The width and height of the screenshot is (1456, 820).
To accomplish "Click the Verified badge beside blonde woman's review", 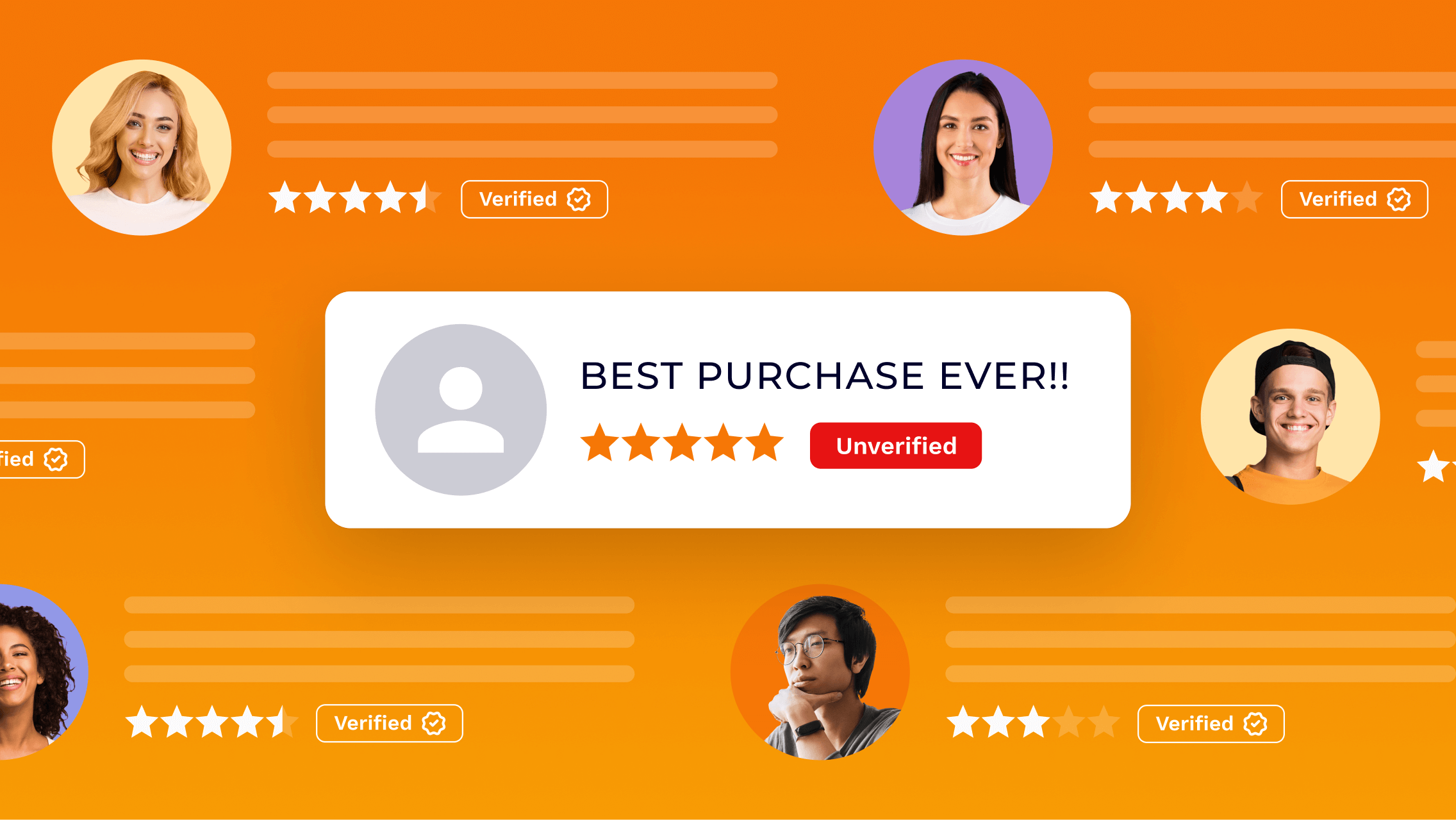I will point(534,199).
